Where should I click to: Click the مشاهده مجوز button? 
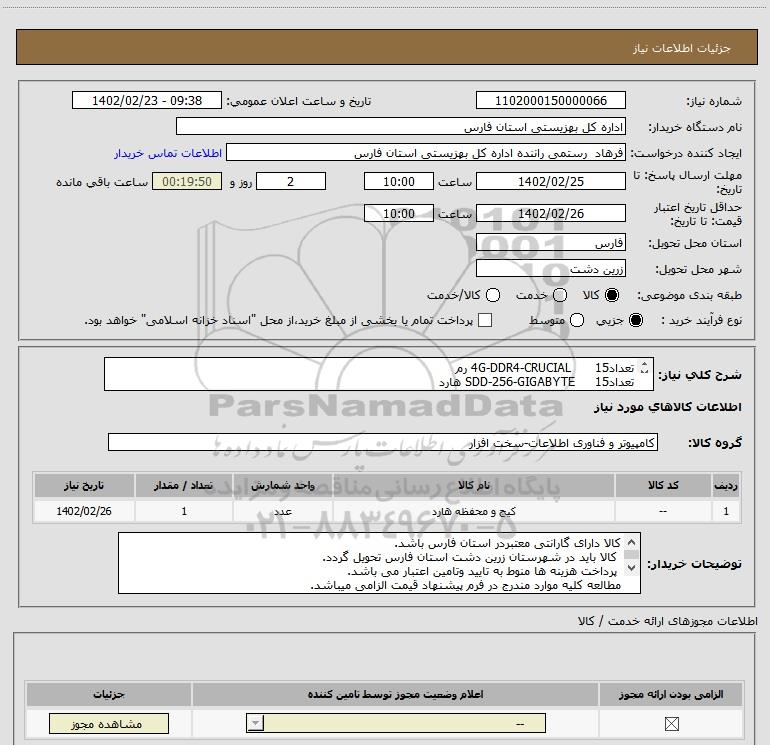pyautogui.click(x=109, y=724)
